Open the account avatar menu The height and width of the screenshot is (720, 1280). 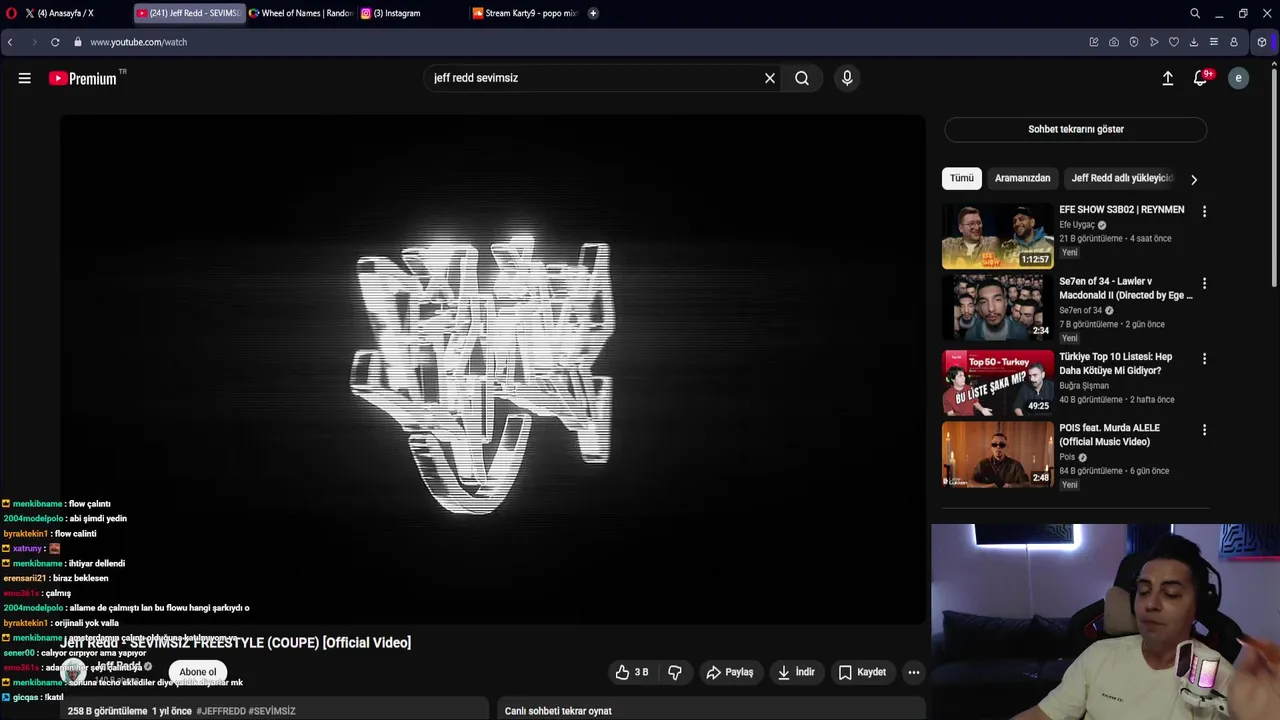coord(1238,78)
